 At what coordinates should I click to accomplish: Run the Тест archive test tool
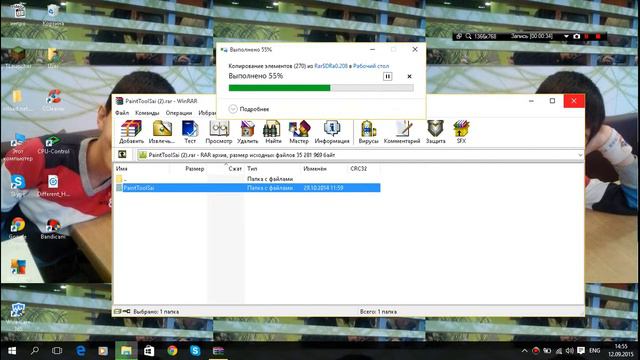point(190,132)
